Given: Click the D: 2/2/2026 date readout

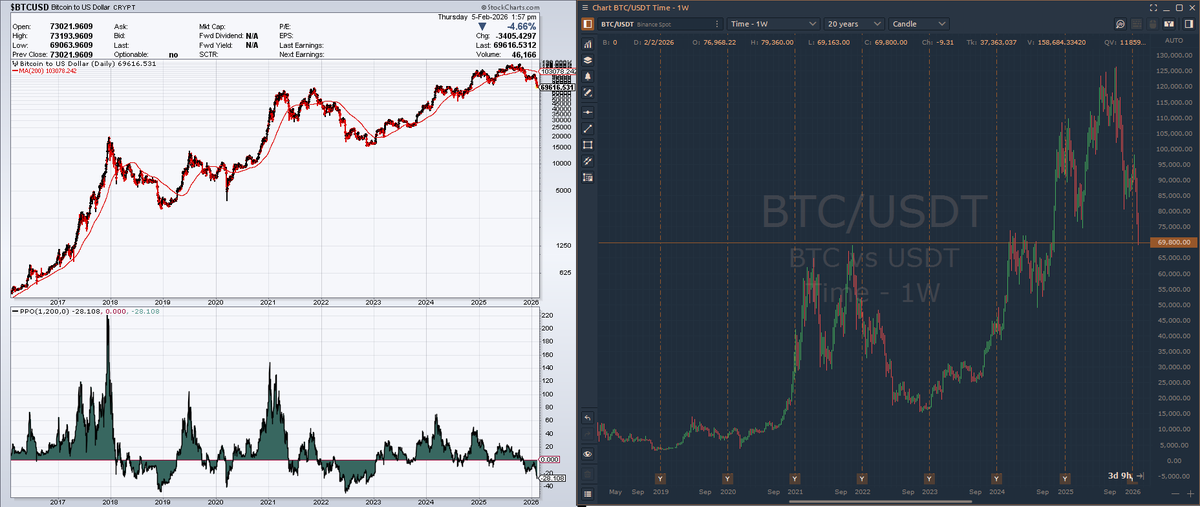Looking at the screenshot, I should click(654, 42).
